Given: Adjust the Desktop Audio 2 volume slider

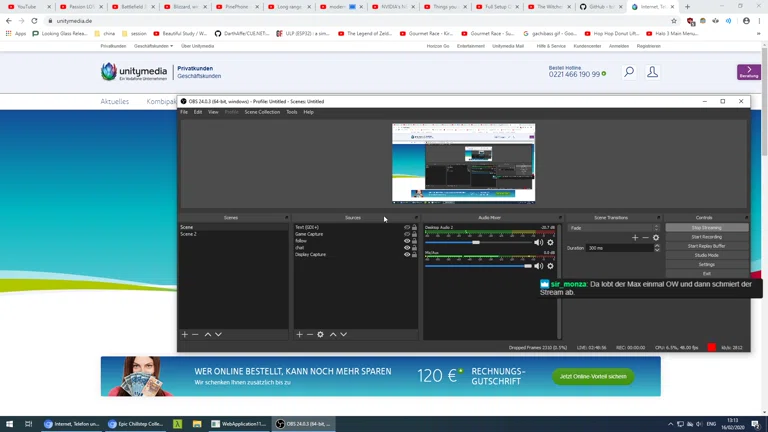Looking at the screenshot, I should tap(478, 242).
